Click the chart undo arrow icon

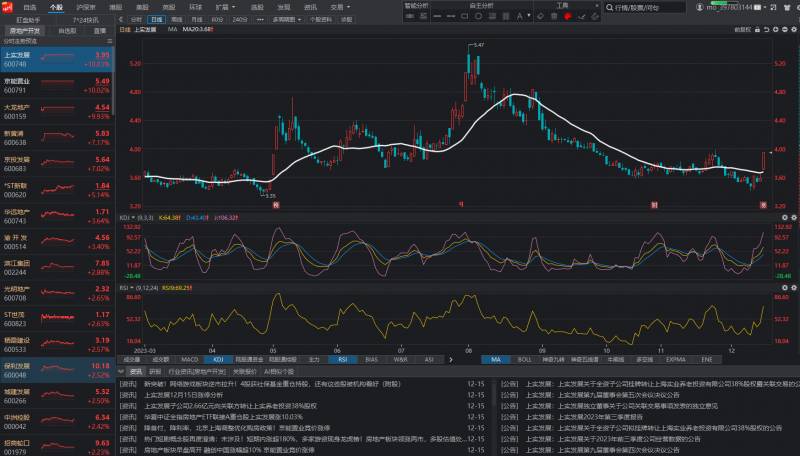coord(766,30)
